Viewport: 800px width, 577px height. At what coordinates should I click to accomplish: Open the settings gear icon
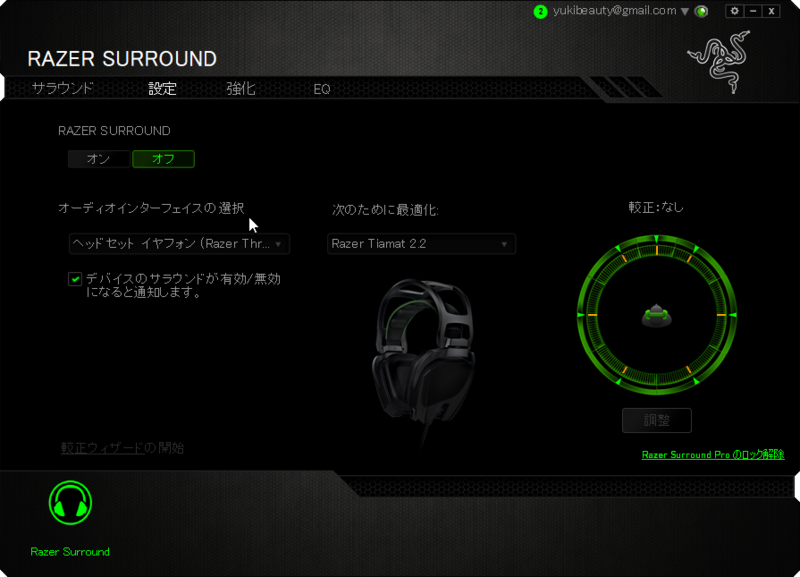(734, 11)
